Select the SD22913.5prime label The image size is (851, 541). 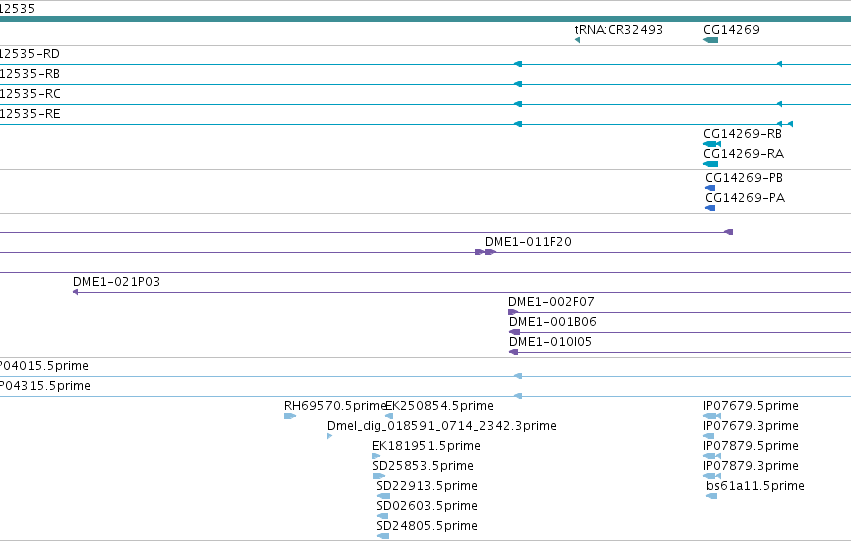click(427, 486)
